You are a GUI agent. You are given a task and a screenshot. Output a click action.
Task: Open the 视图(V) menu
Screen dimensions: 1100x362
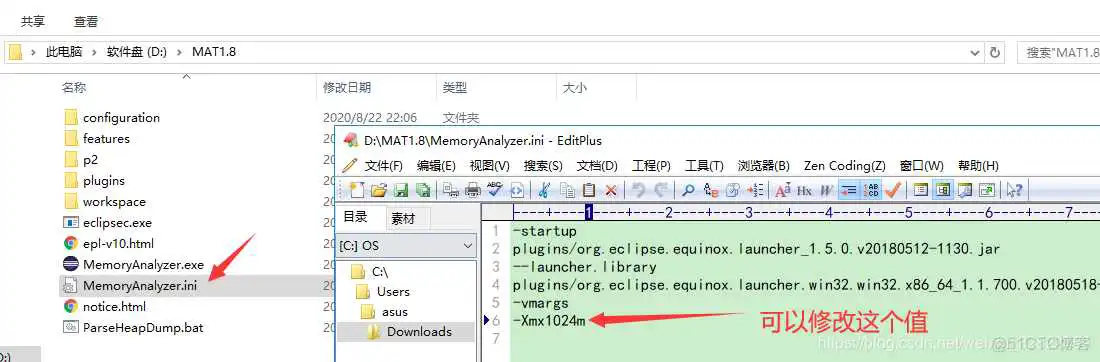pos(490,166)
